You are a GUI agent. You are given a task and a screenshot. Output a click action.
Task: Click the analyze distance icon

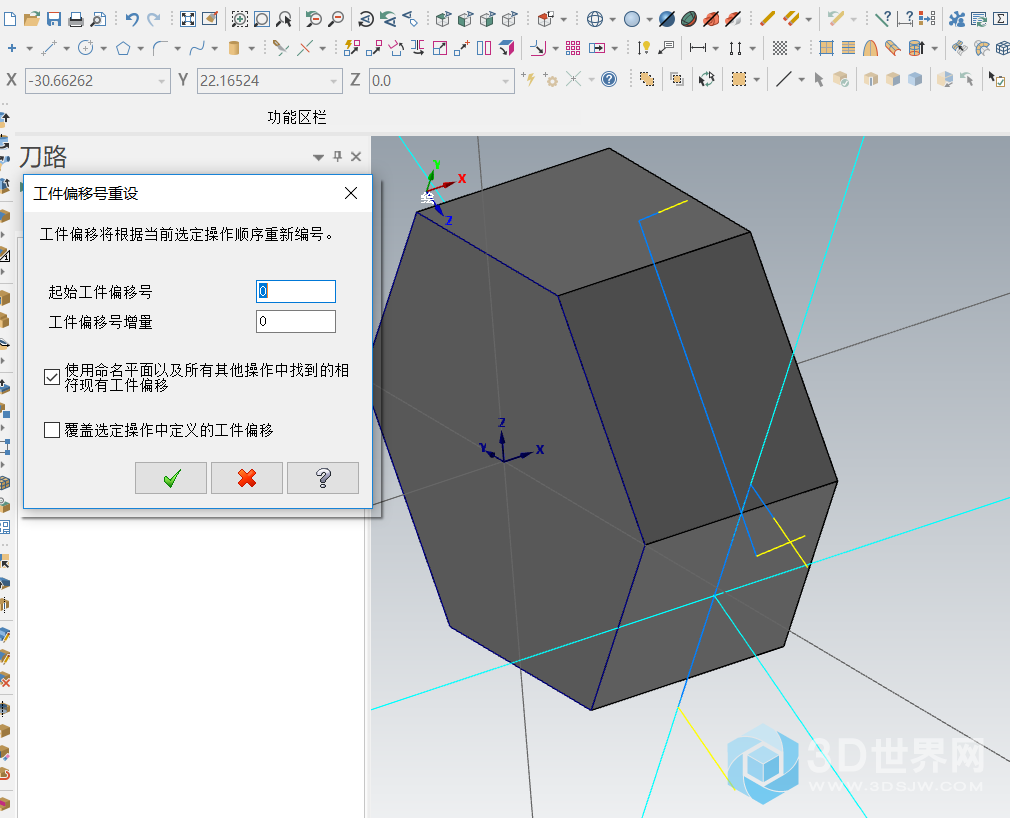click(905, 19)
